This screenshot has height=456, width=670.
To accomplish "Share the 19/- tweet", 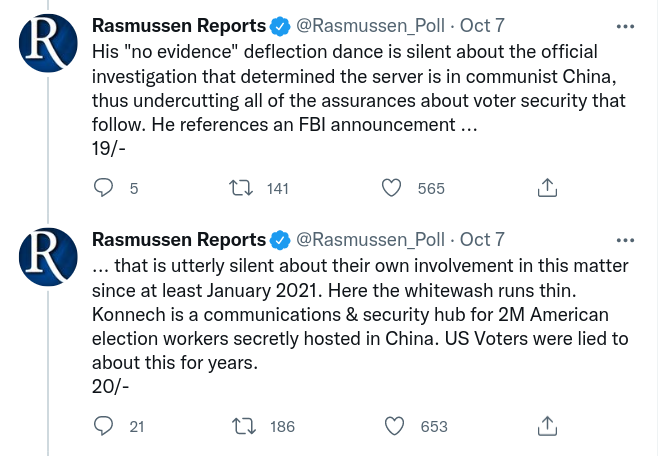I will 547,188.
